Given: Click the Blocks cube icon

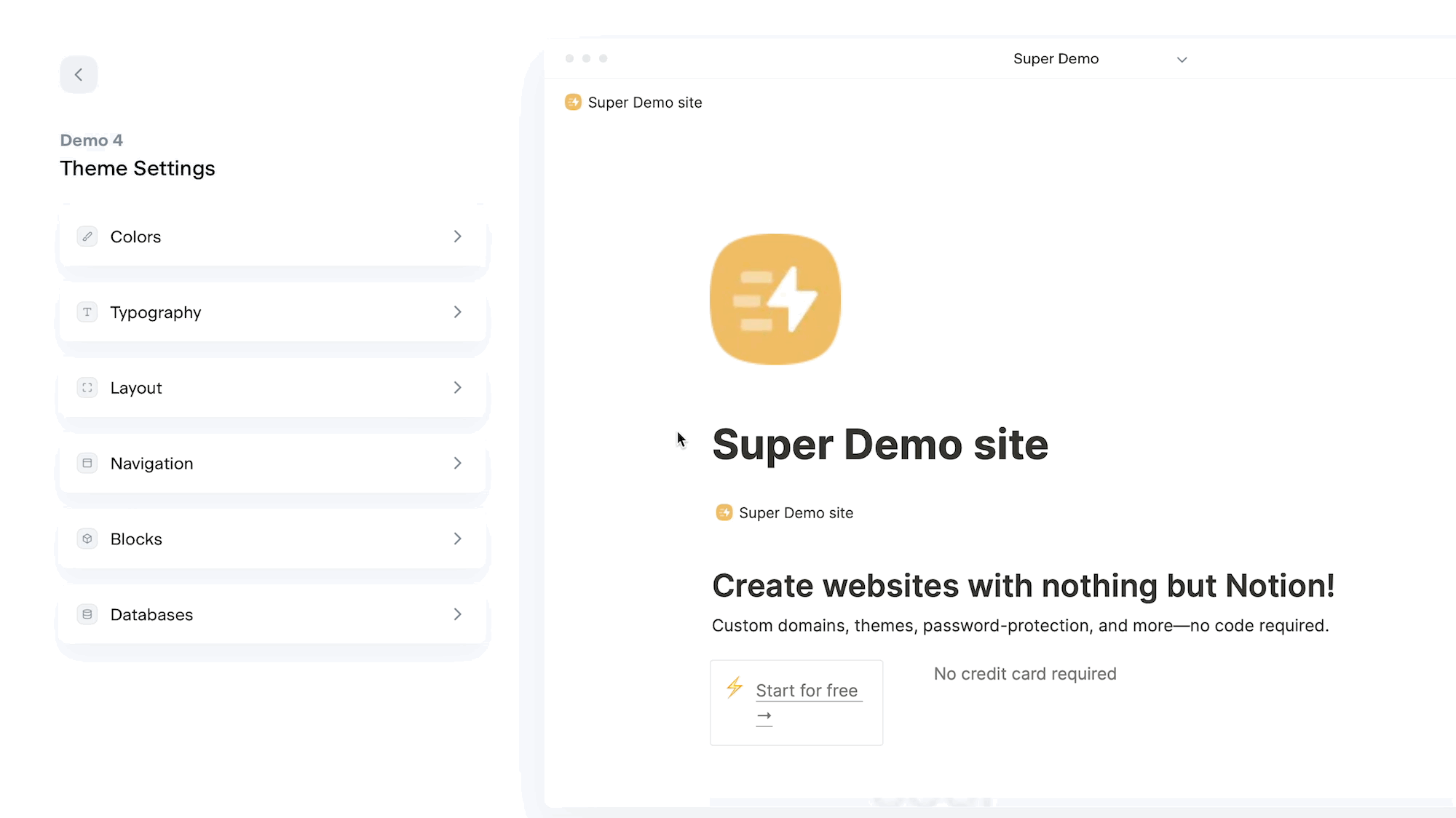Looking at the screenshot, I should 87,539.
